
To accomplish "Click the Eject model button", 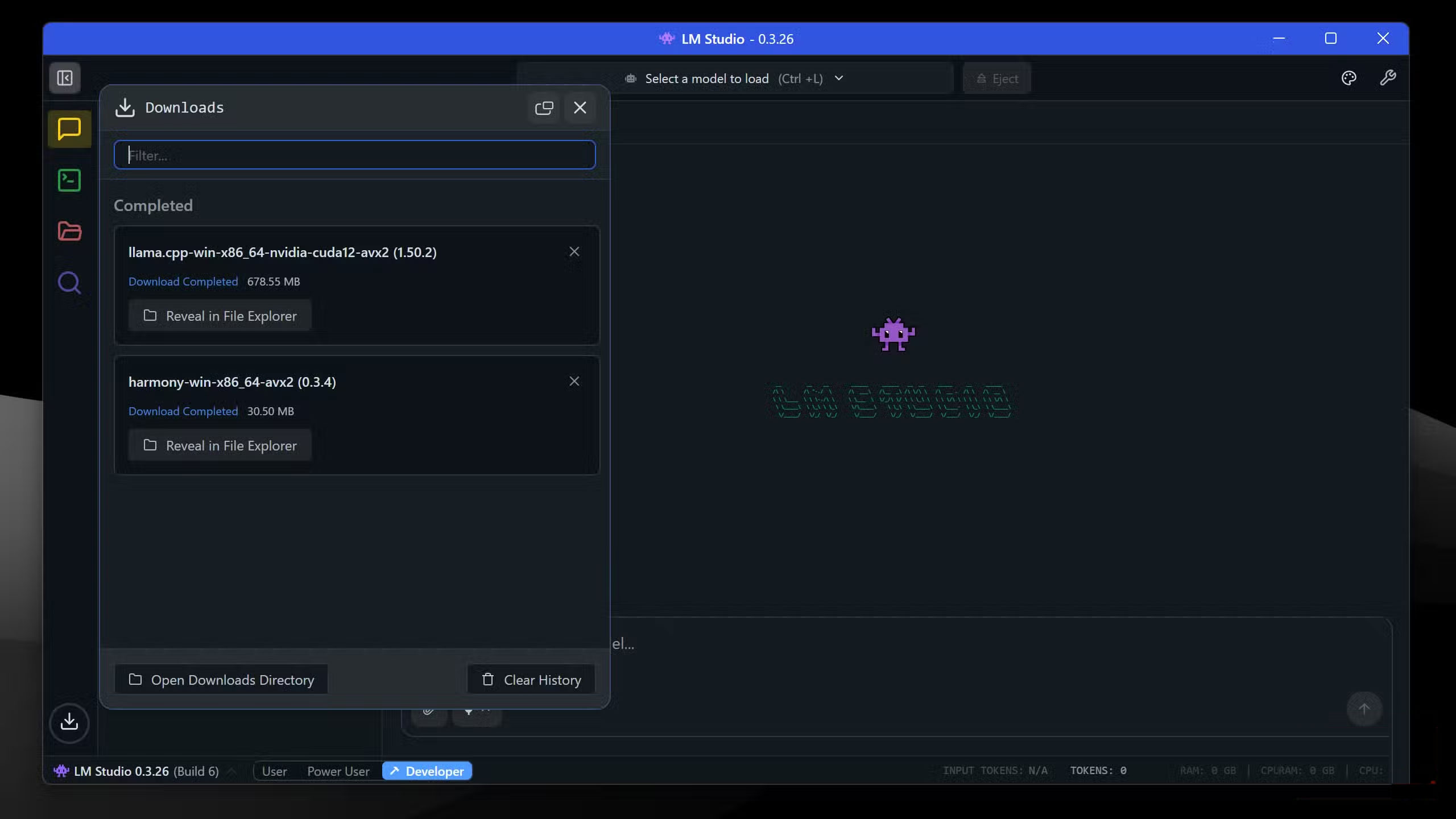I will pyautogui.click(x=996, y=78).
